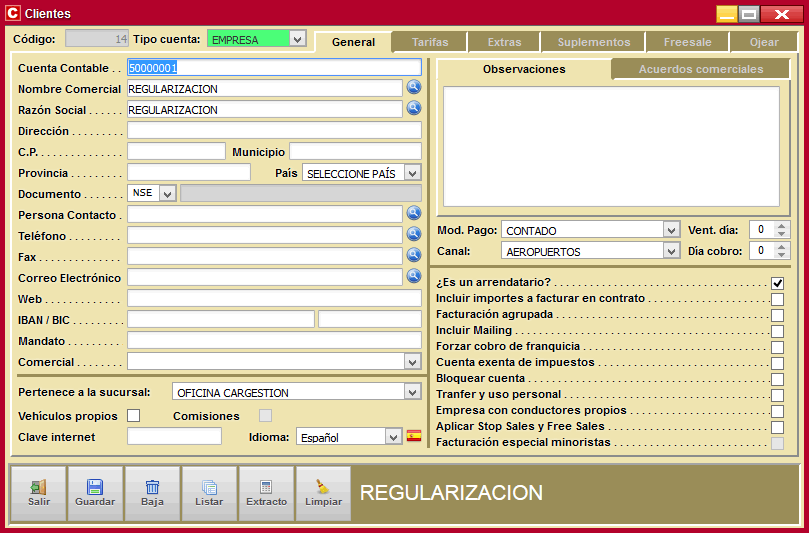Open the Freesale tab
Screen dimensions: 809x533
(687, 42)
